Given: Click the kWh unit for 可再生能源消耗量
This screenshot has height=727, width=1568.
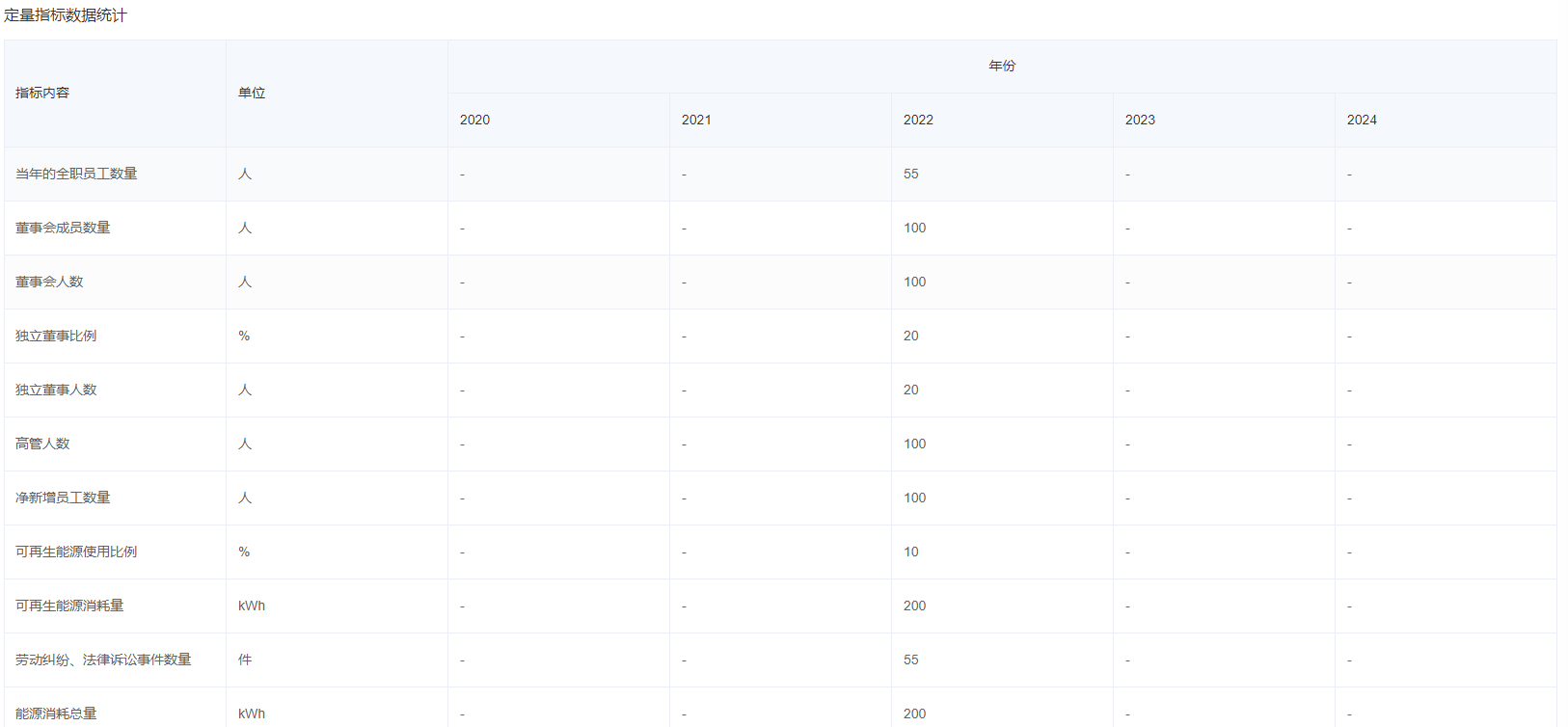Looking at the screenshot, I should 252,606.
